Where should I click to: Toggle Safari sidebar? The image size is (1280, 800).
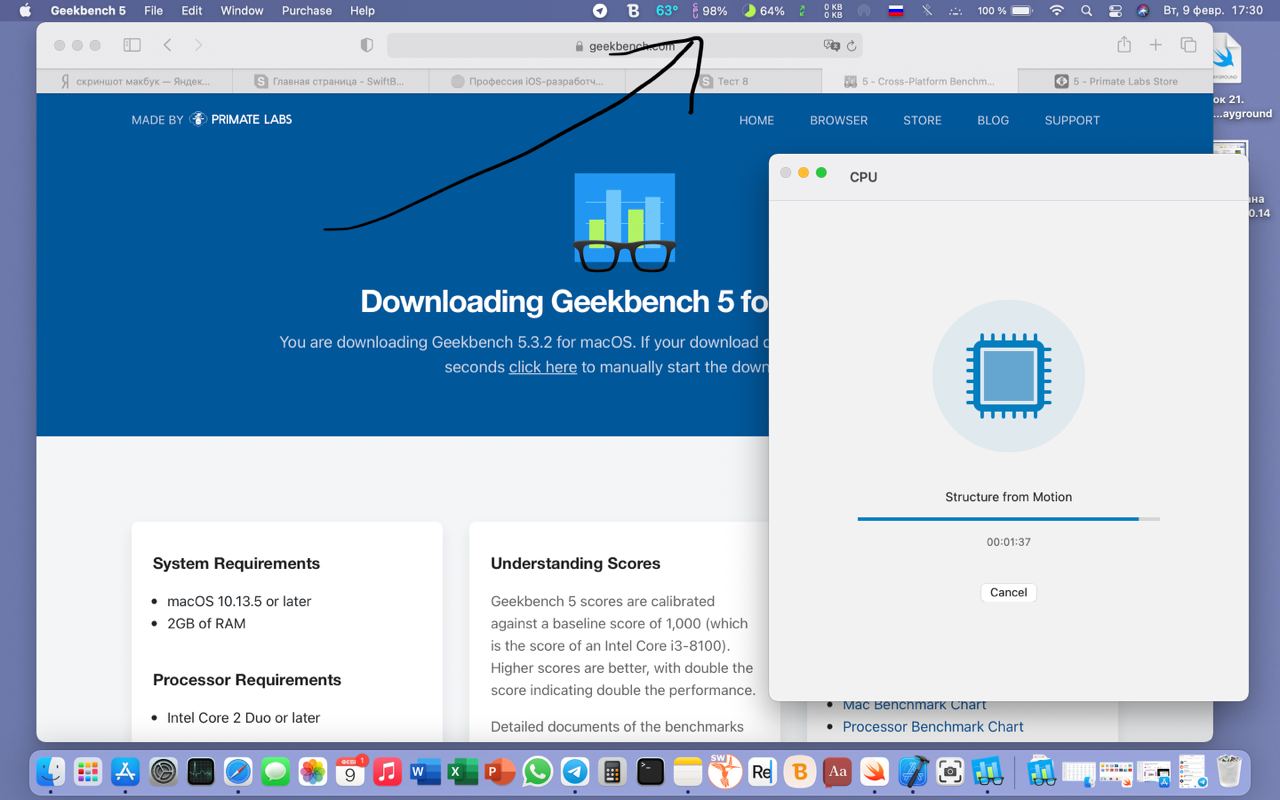(x=132, y=45)
